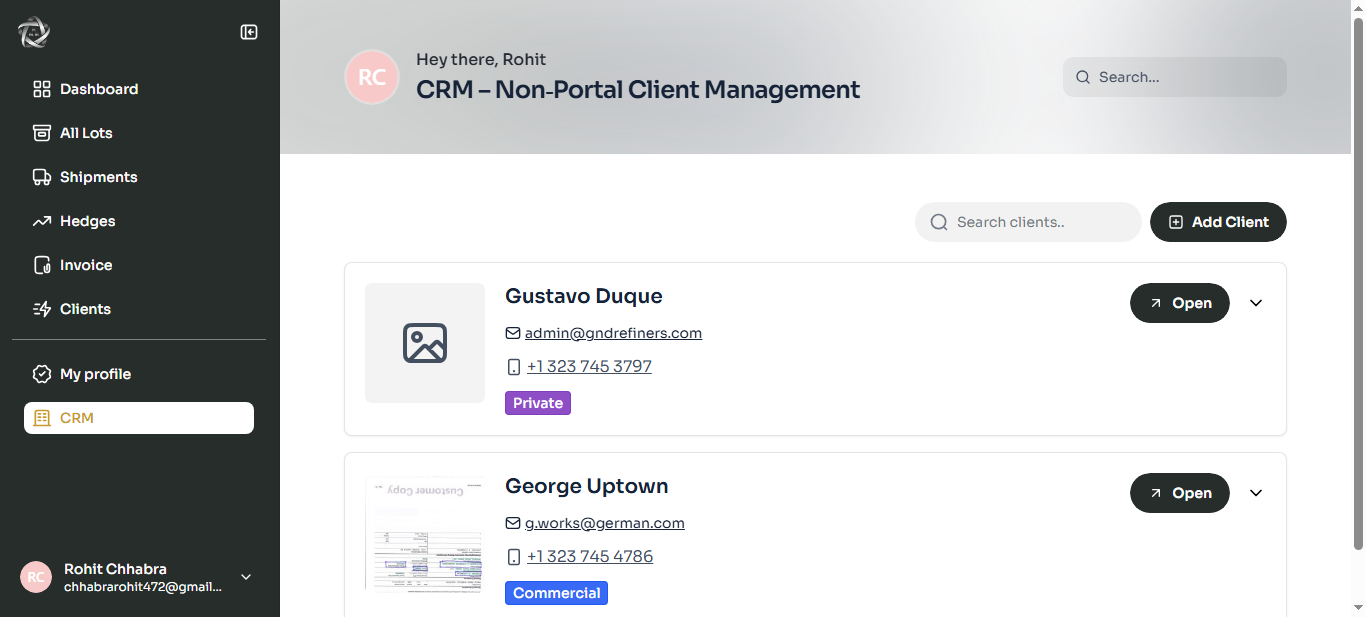Screen dimensions: 1366x617
Task: Click the Invoice paperclip document icon
Action: coord(42,265)
